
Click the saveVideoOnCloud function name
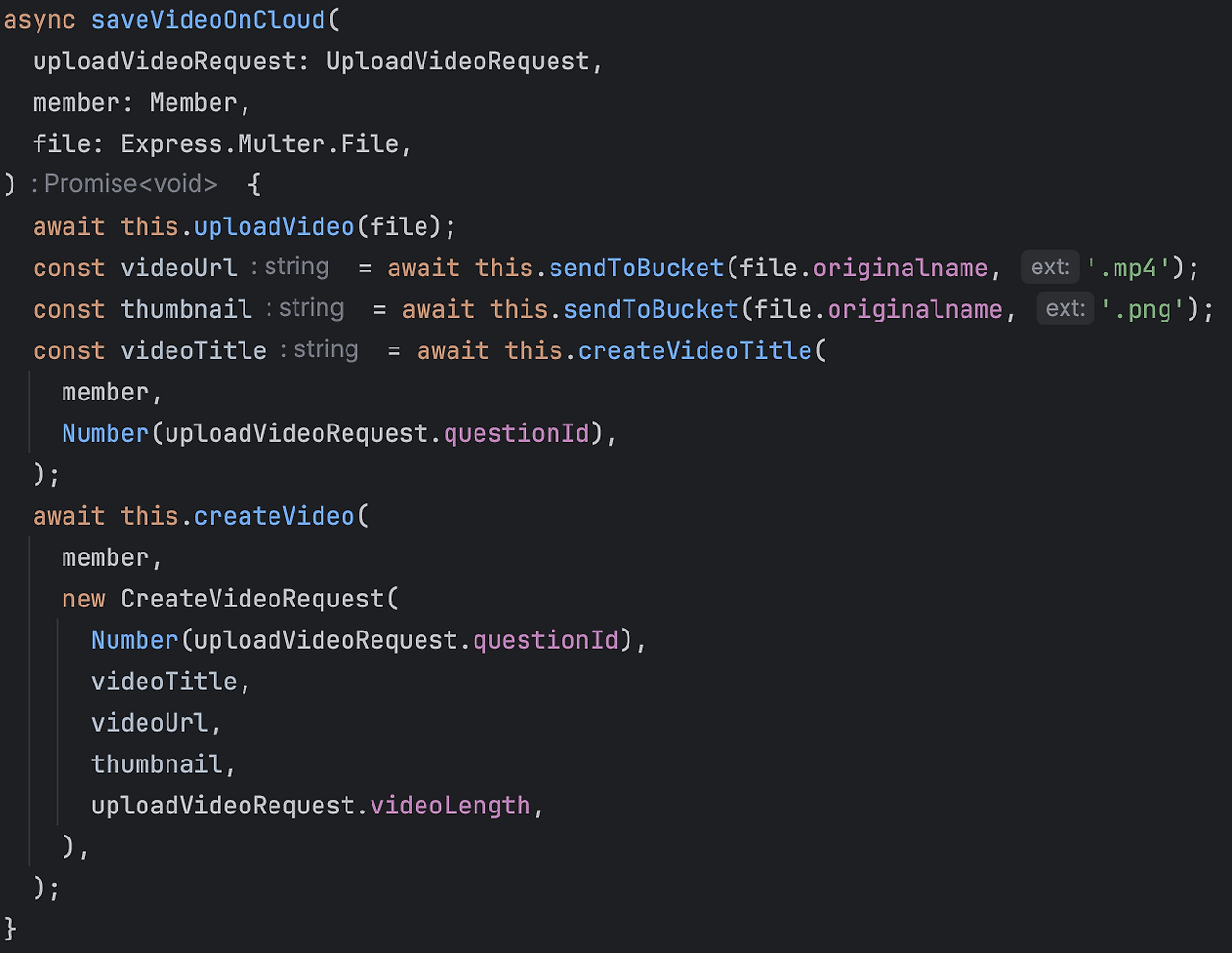coord(209,20)
